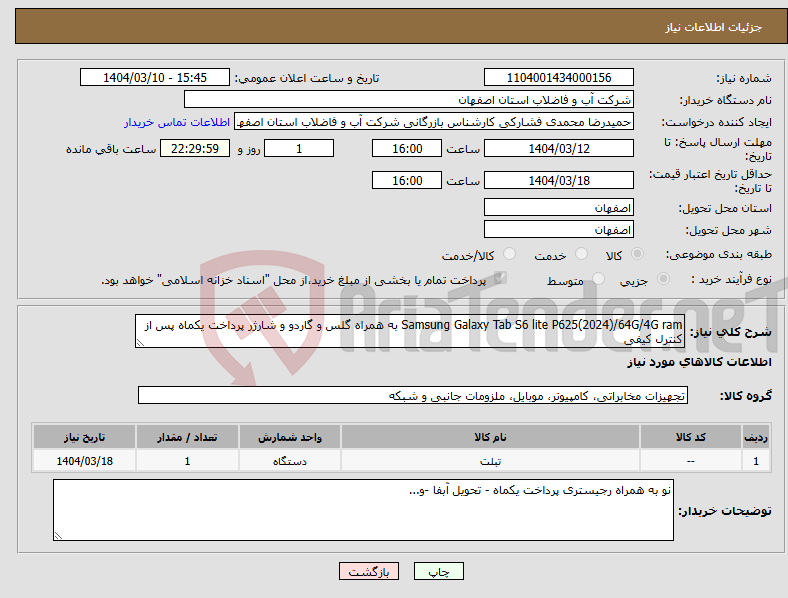
Task: Click the استان محل تحویل label
Action: click(x=725, y=208)
